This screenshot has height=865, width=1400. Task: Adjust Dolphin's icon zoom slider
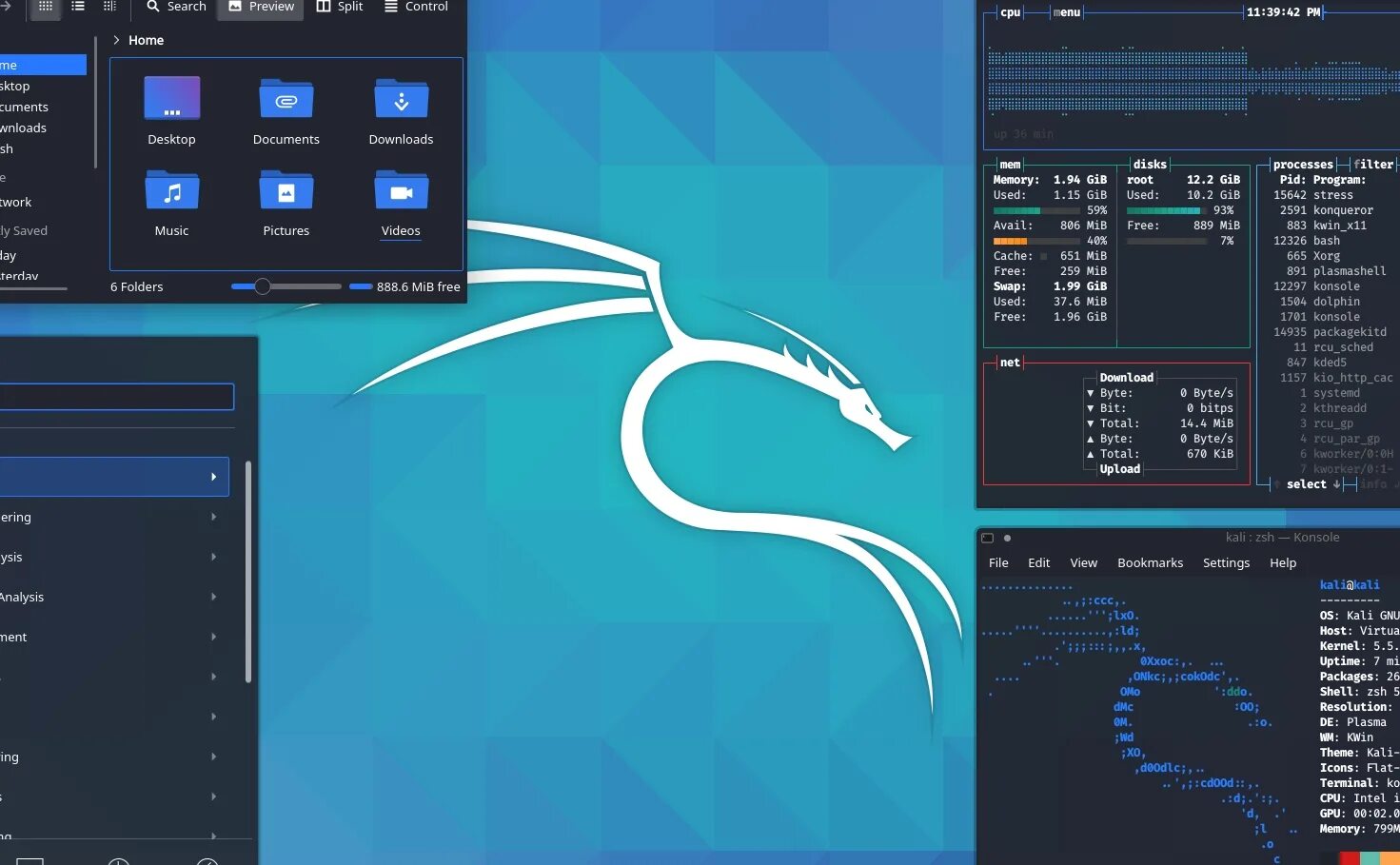(286, 286)
